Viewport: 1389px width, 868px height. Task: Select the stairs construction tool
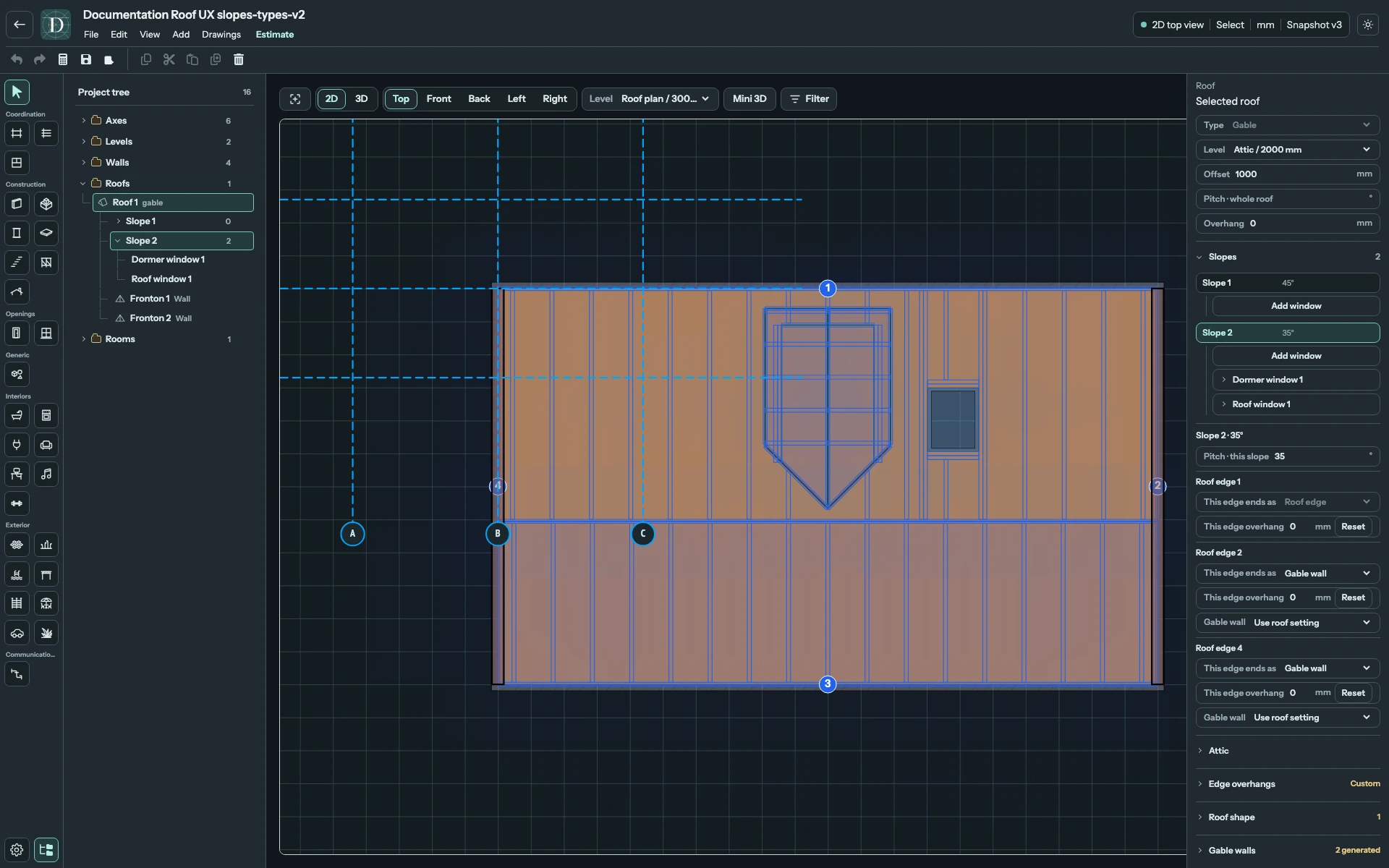click(17, 262)
